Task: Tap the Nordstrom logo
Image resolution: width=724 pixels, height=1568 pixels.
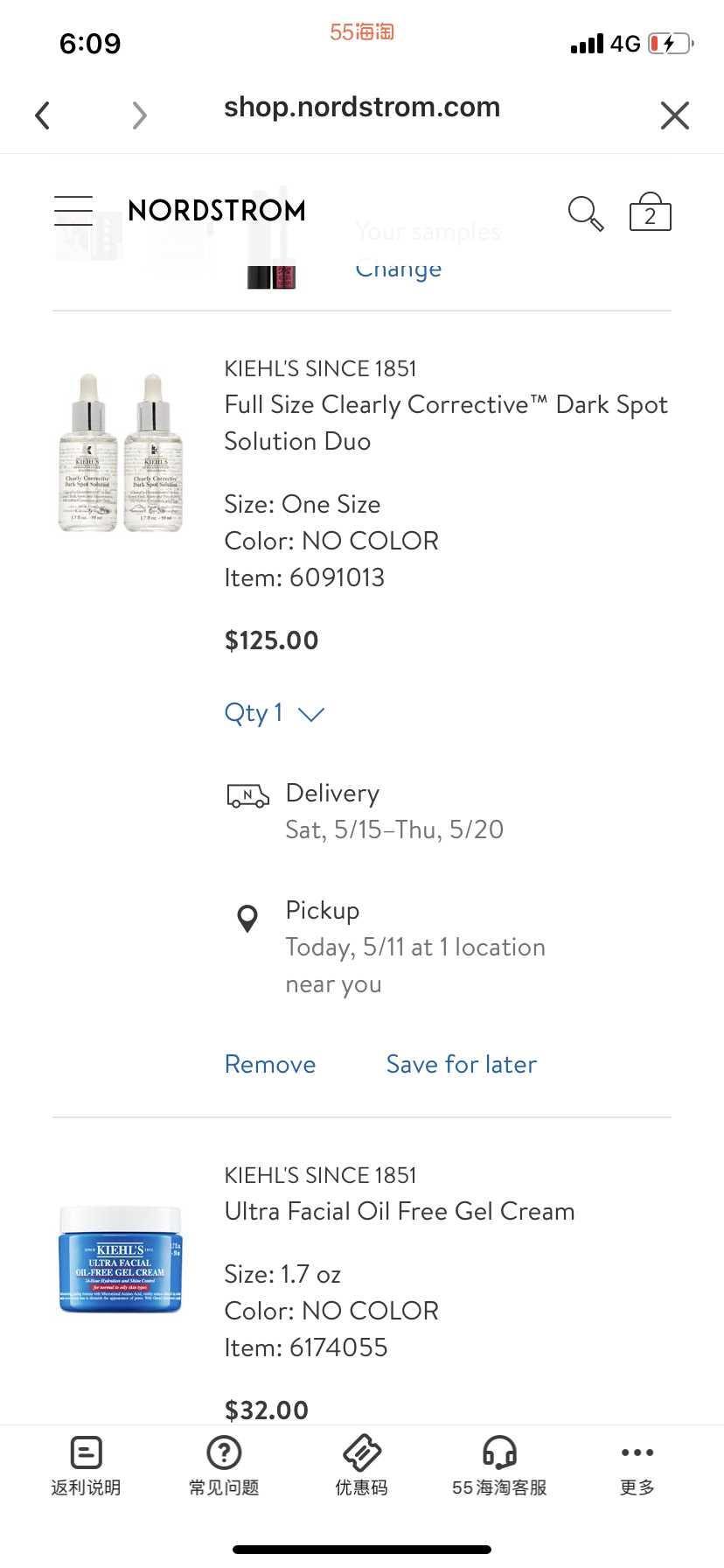Action: (x=217, y=211)
